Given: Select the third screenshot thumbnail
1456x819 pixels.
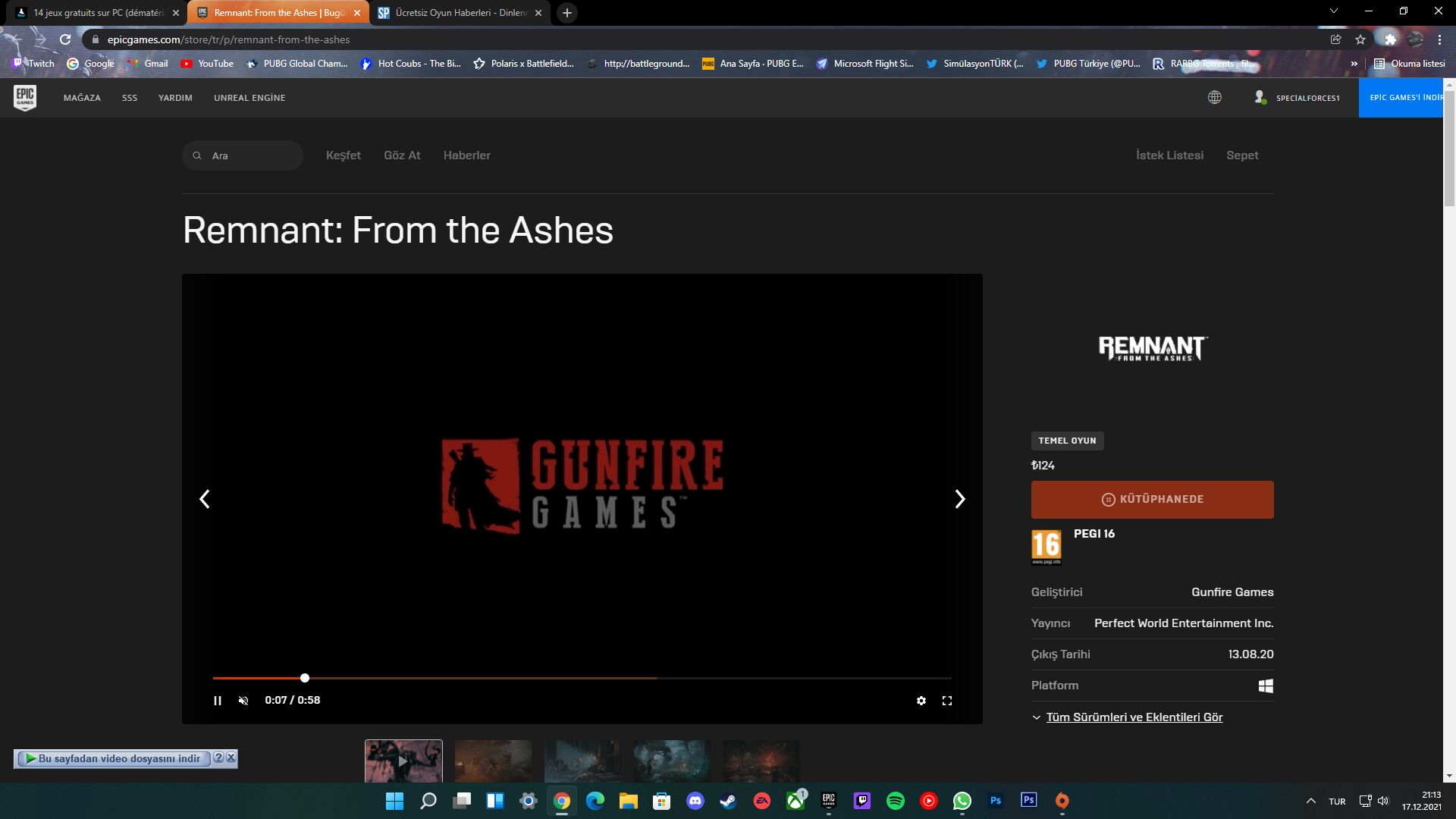Looking at the screenshot, I should 582,761.
